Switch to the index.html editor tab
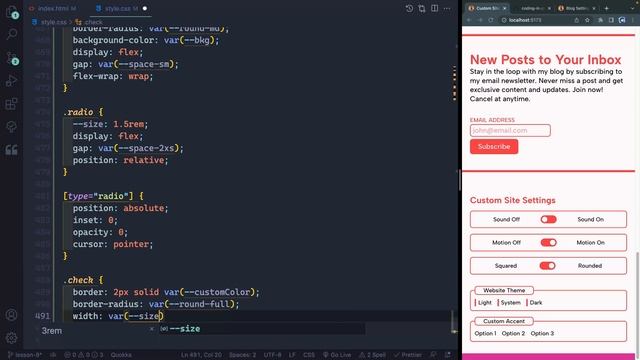640x360 pixels. click(x=53, y=8)
